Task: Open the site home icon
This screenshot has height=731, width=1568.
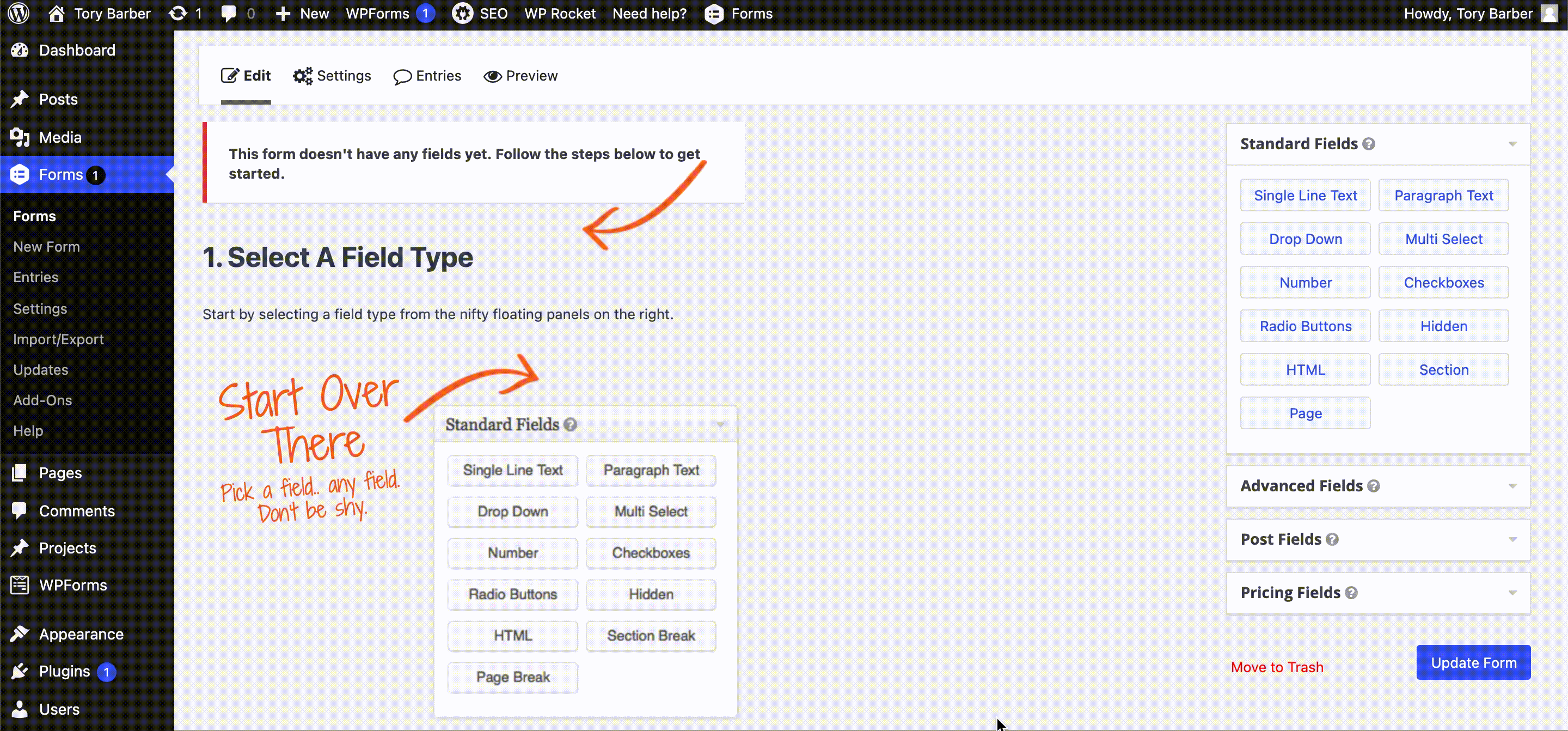Action: 56,14
